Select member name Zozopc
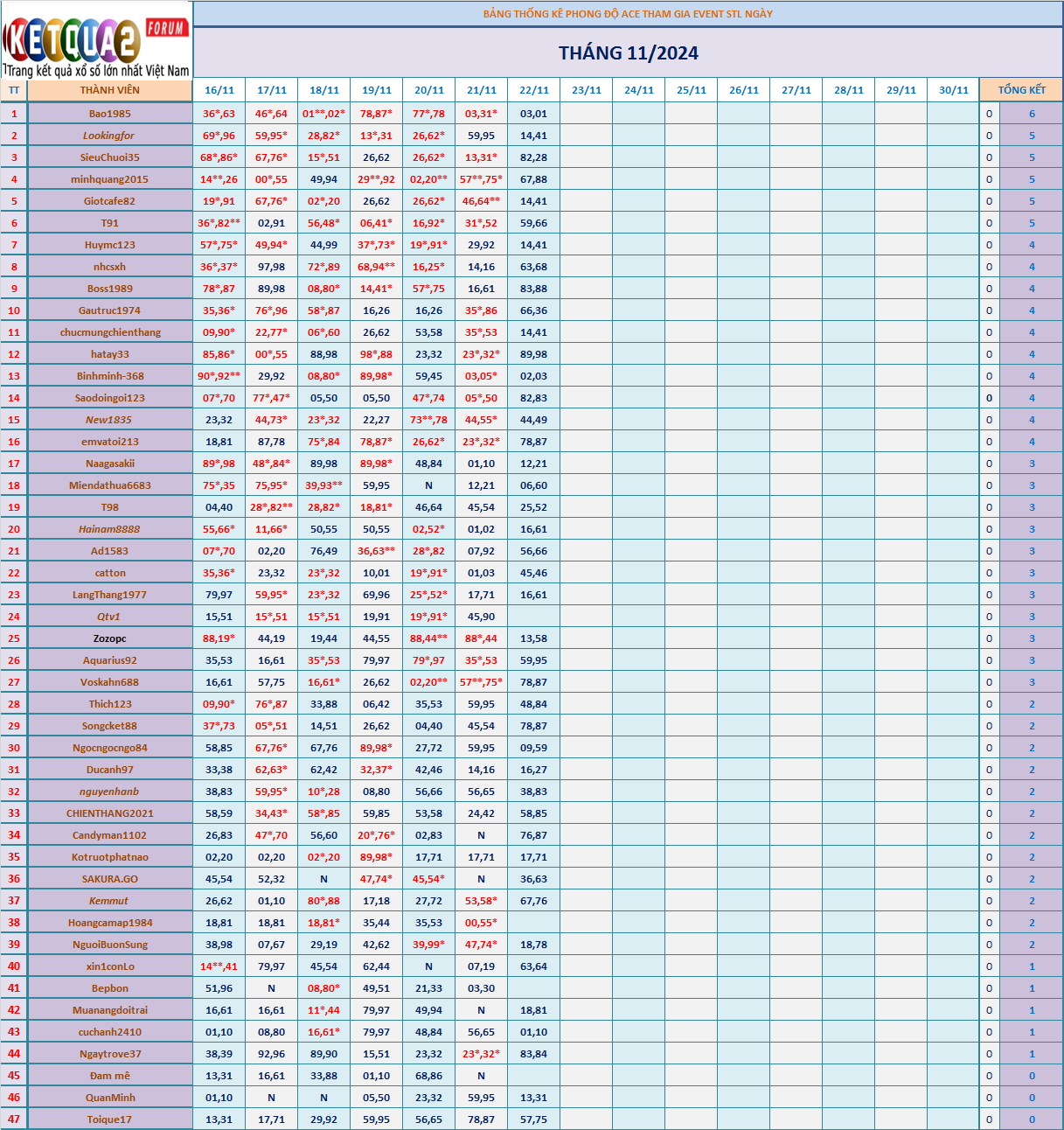 [x=110, y=638]
